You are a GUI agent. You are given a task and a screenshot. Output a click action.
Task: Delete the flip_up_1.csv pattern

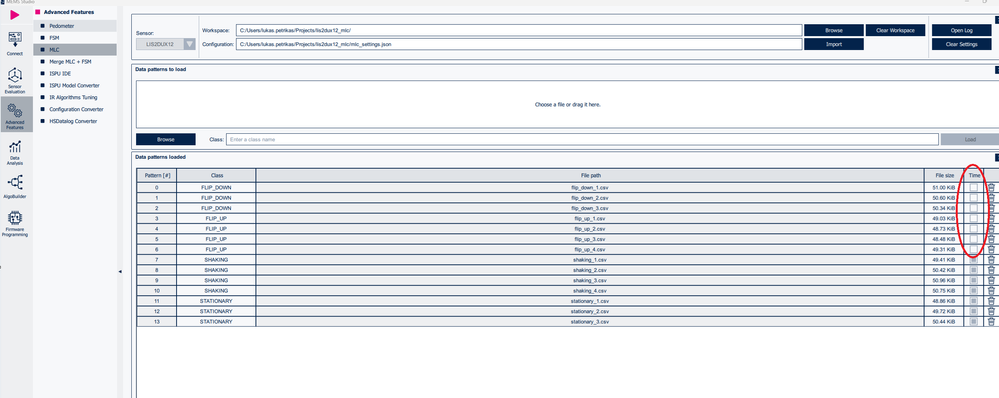(x=991, y=218)
